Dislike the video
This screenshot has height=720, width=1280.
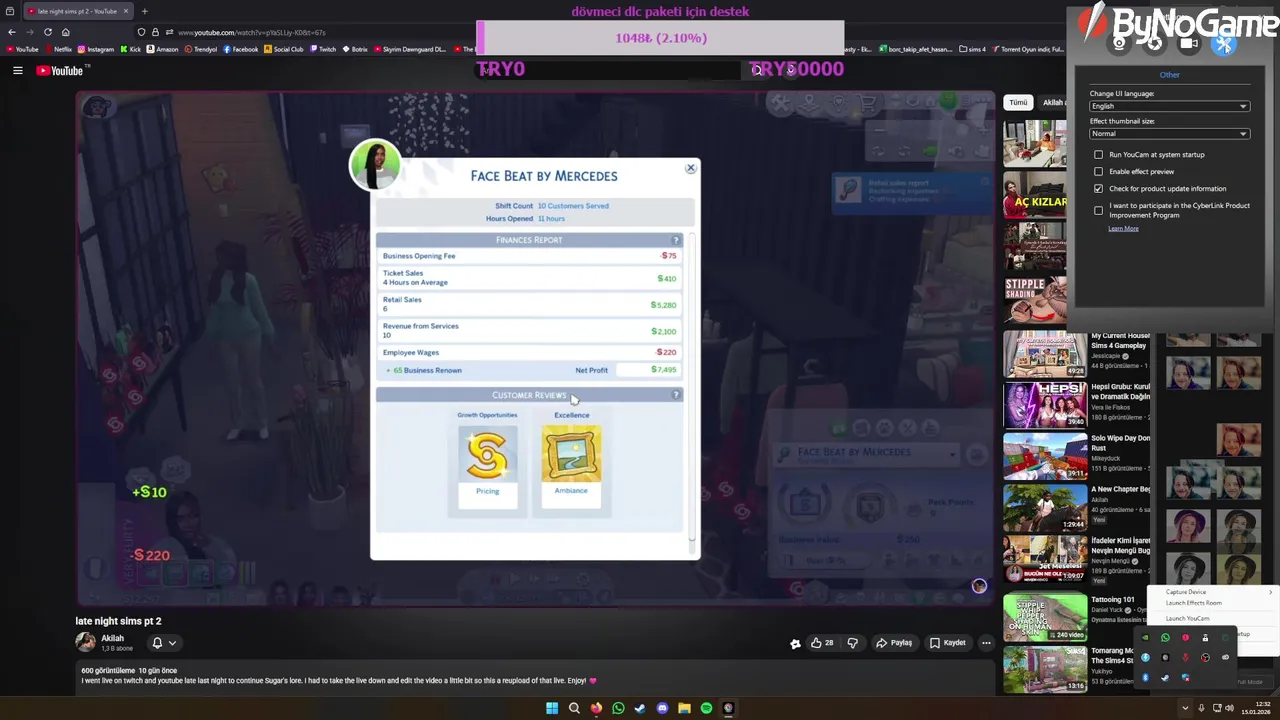tap(853, 643)
